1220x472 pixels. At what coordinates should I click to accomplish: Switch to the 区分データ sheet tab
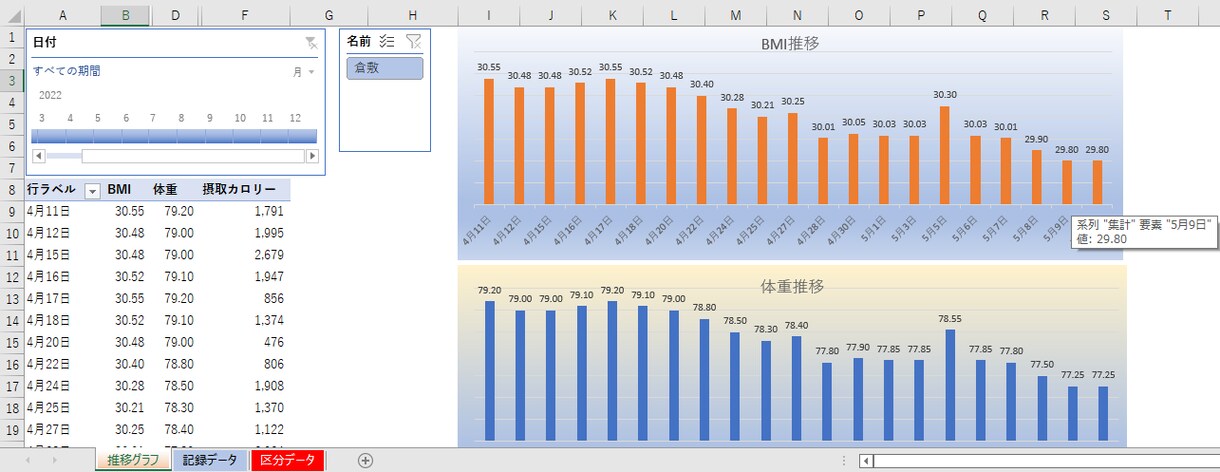[x=288, y=460]
